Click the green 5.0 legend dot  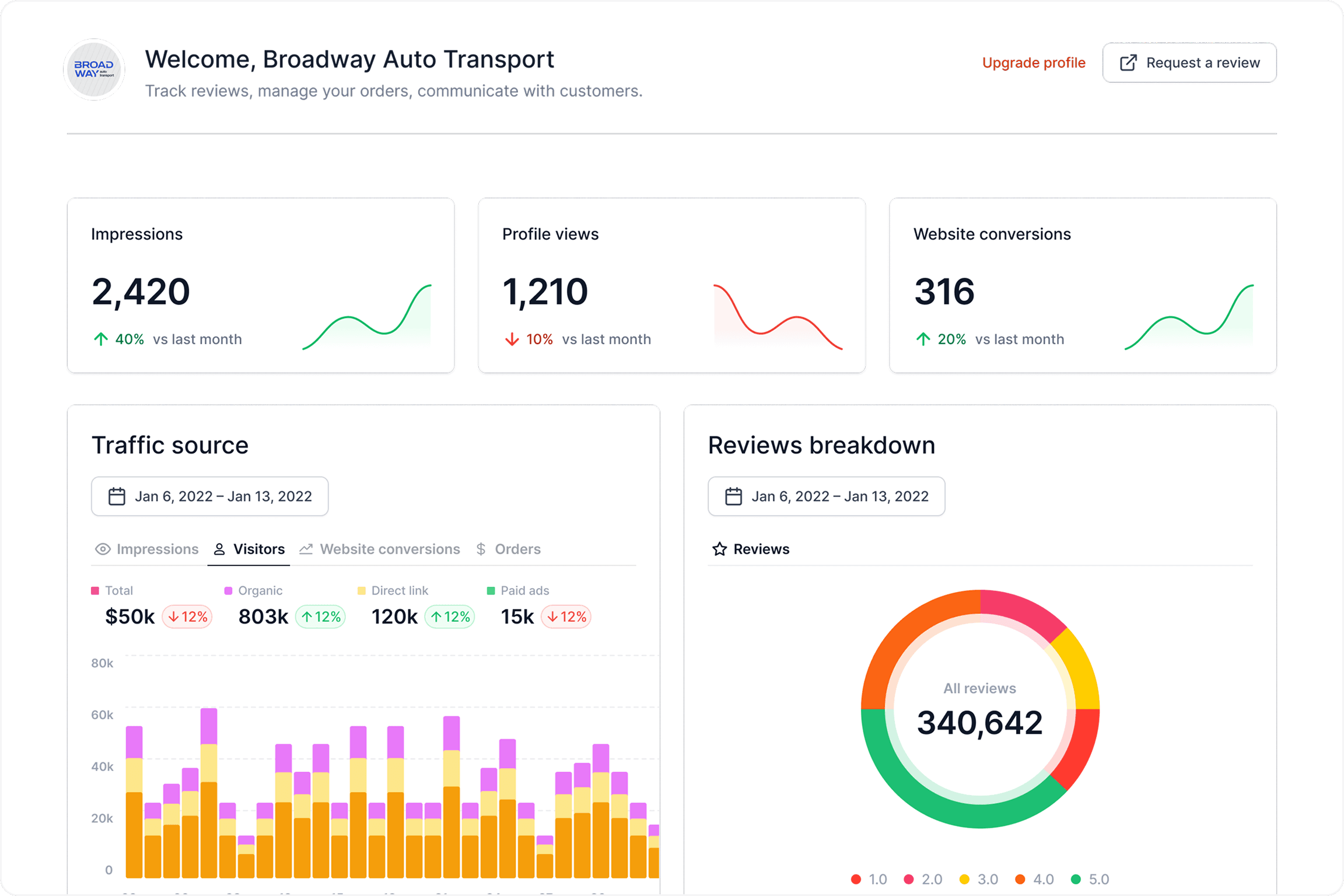click(1076, 878)
